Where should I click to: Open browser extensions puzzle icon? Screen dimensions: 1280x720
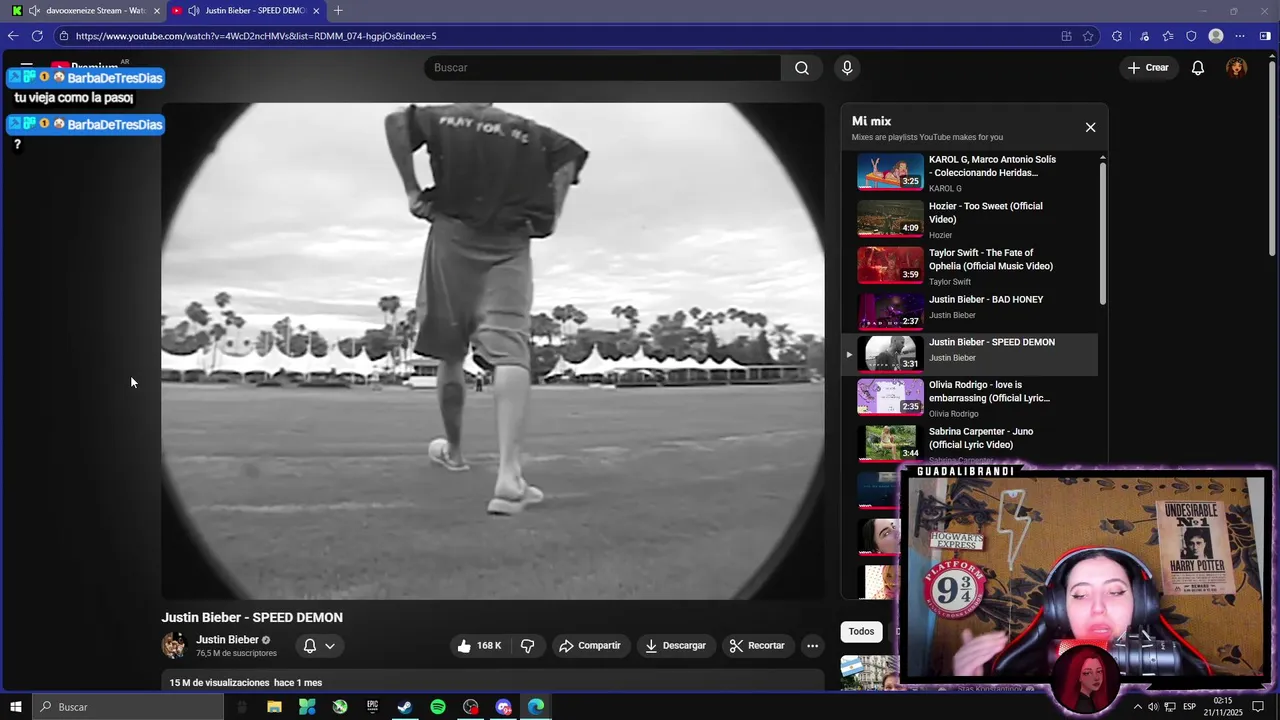[1117, 36]
